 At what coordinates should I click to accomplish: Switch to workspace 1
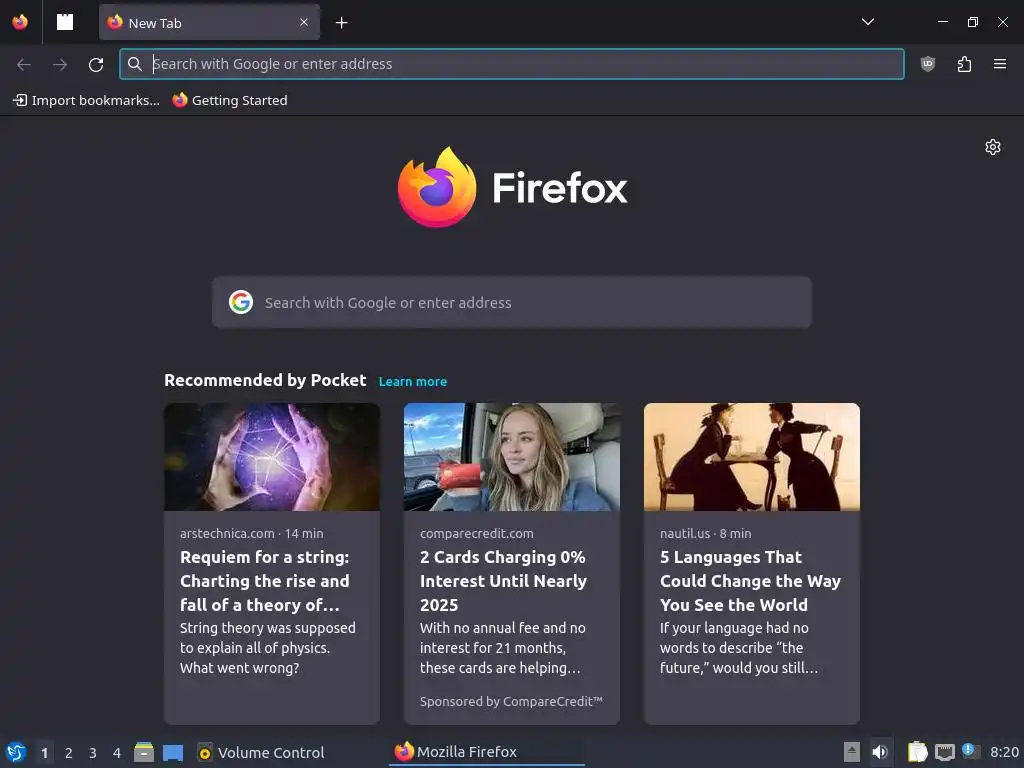pos(44,753)
